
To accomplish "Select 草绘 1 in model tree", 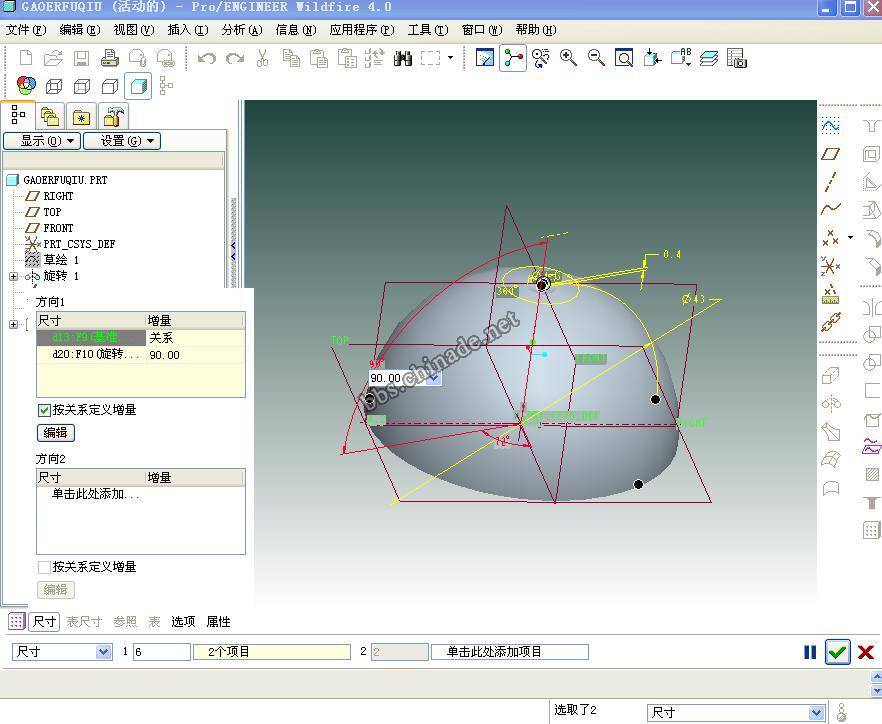I will (61, 260).
